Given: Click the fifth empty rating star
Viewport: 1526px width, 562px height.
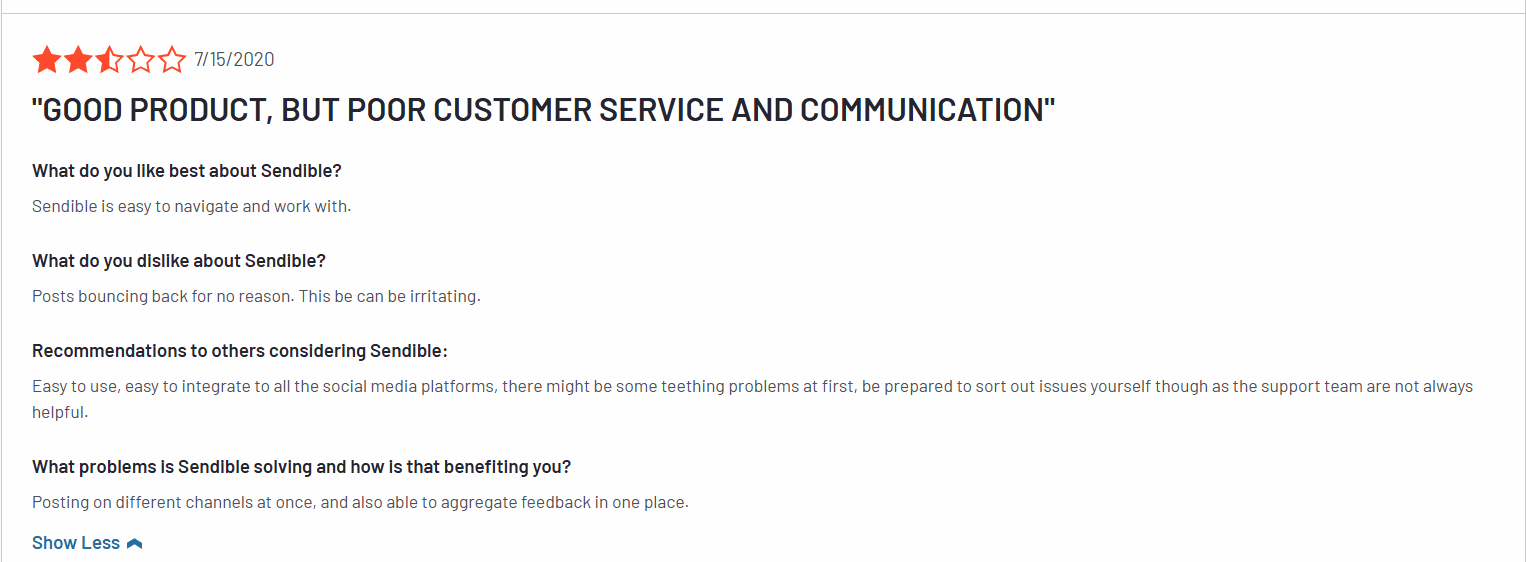Looking at the screenshot, I should 172,60.
